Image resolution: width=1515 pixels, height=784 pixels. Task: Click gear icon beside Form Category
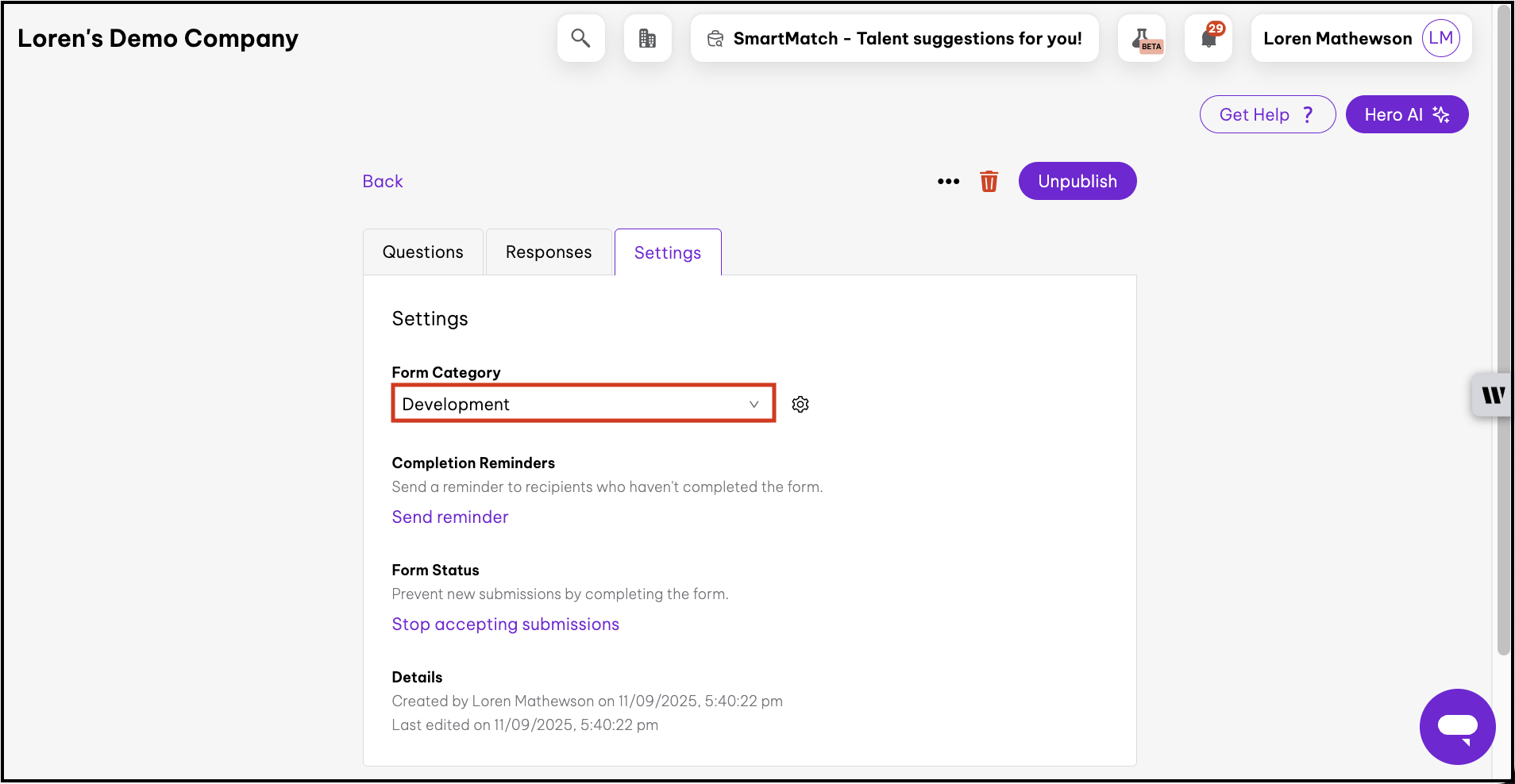point(800,405)
